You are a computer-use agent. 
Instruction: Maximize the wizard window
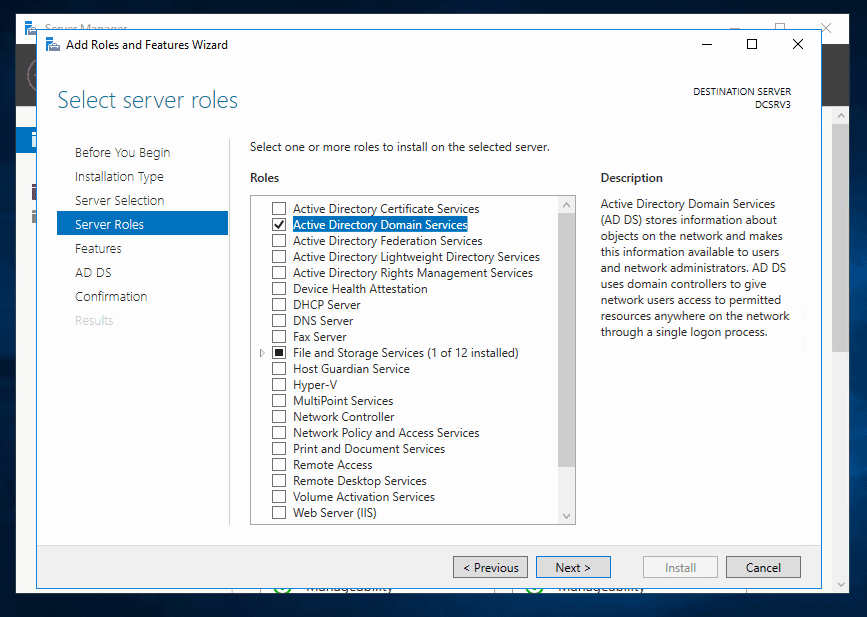tap(752, 44)
